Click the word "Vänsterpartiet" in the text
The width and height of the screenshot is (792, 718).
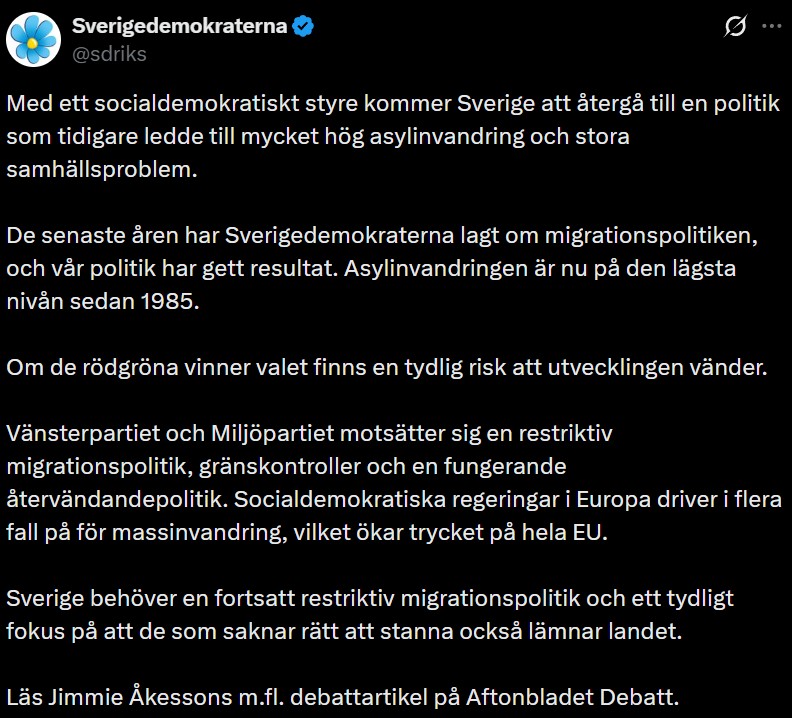[x=75, y=433]
